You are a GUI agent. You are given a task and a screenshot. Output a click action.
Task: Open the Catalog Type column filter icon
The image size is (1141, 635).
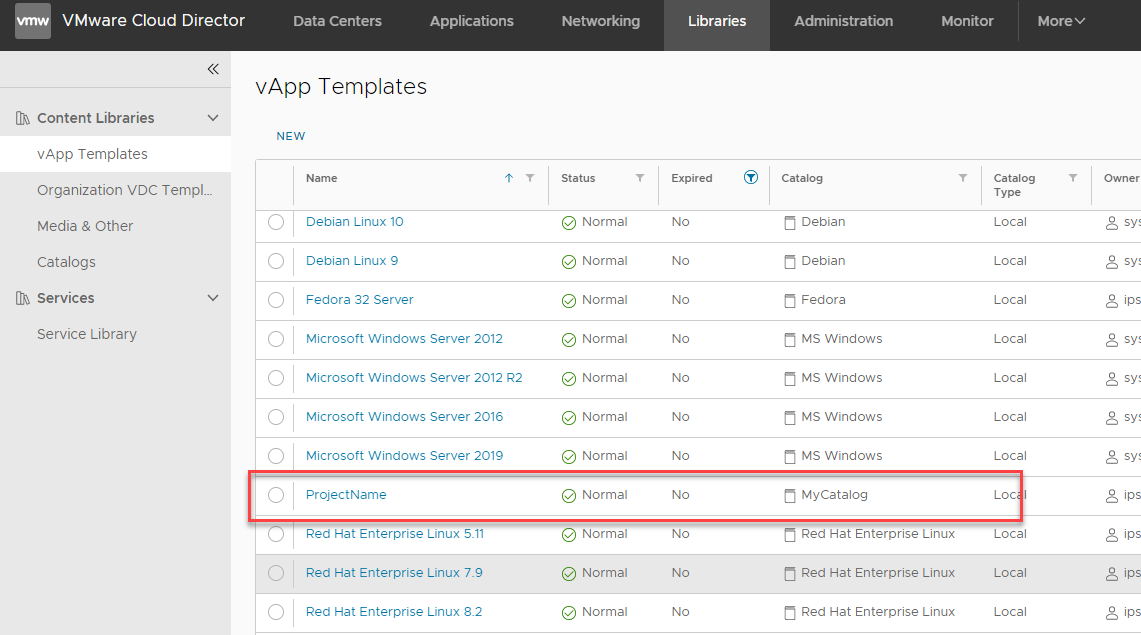coord(1073,178)
